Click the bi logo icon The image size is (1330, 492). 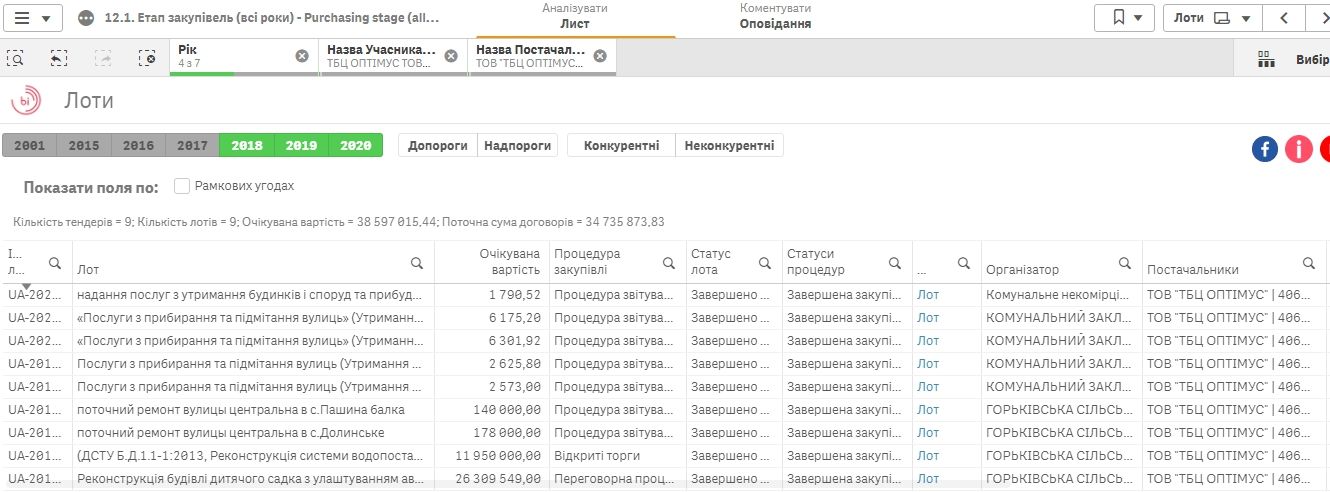[26, 100]
